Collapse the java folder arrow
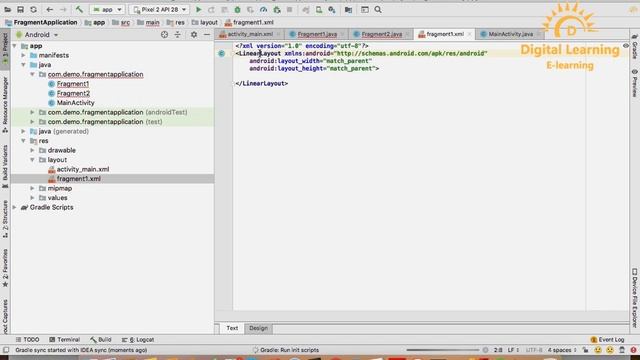The height and width of the screenshot is (360, 640). [x=24, y=65]
